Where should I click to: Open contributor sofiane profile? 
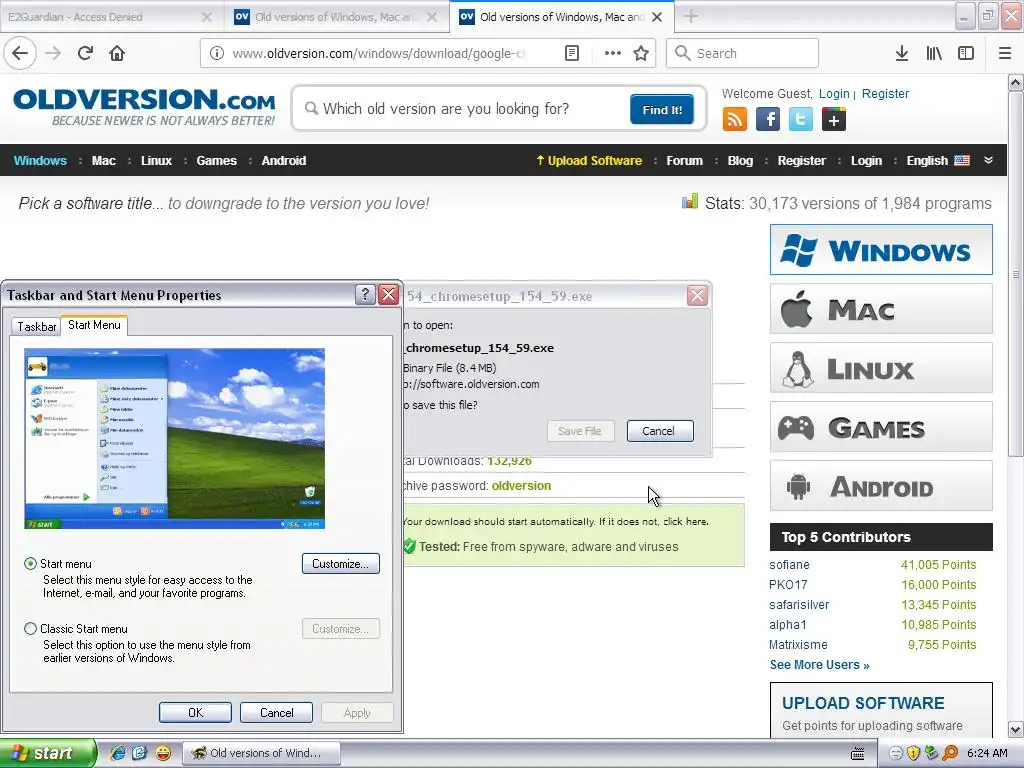coord(789,565)
